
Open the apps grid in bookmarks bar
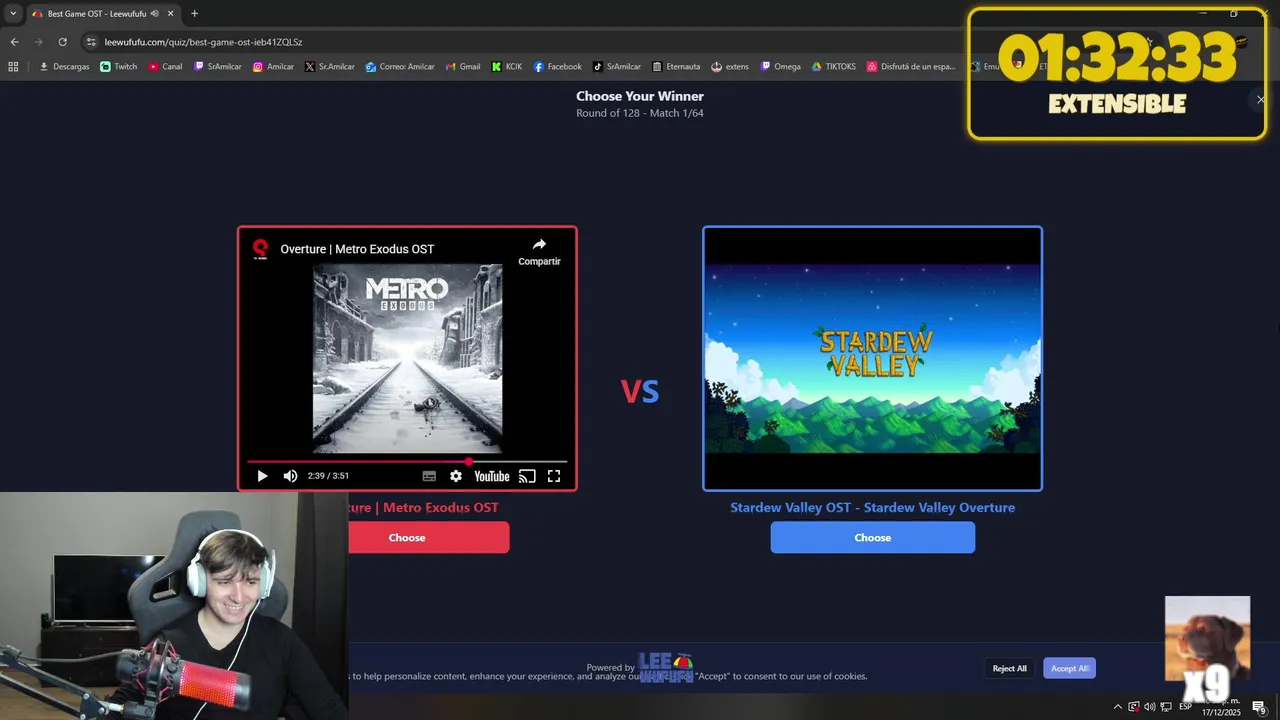[x=13, y=67]
